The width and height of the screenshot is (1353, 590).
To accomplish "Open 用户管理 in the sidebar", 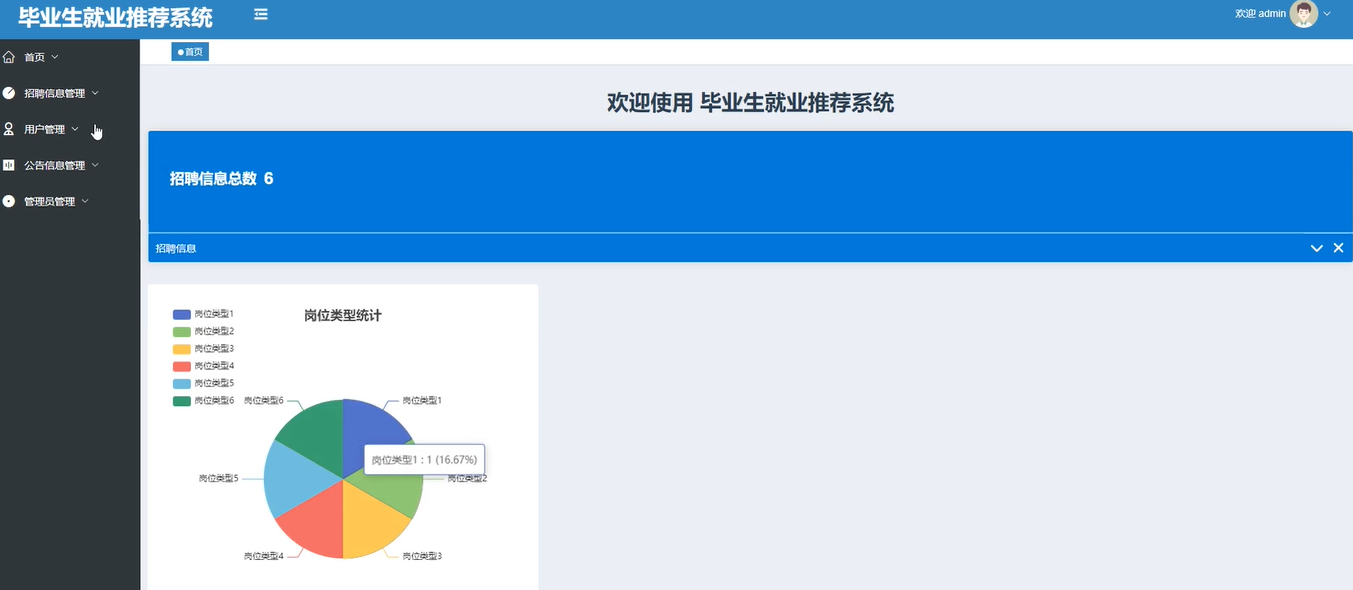I will point(70,129).
